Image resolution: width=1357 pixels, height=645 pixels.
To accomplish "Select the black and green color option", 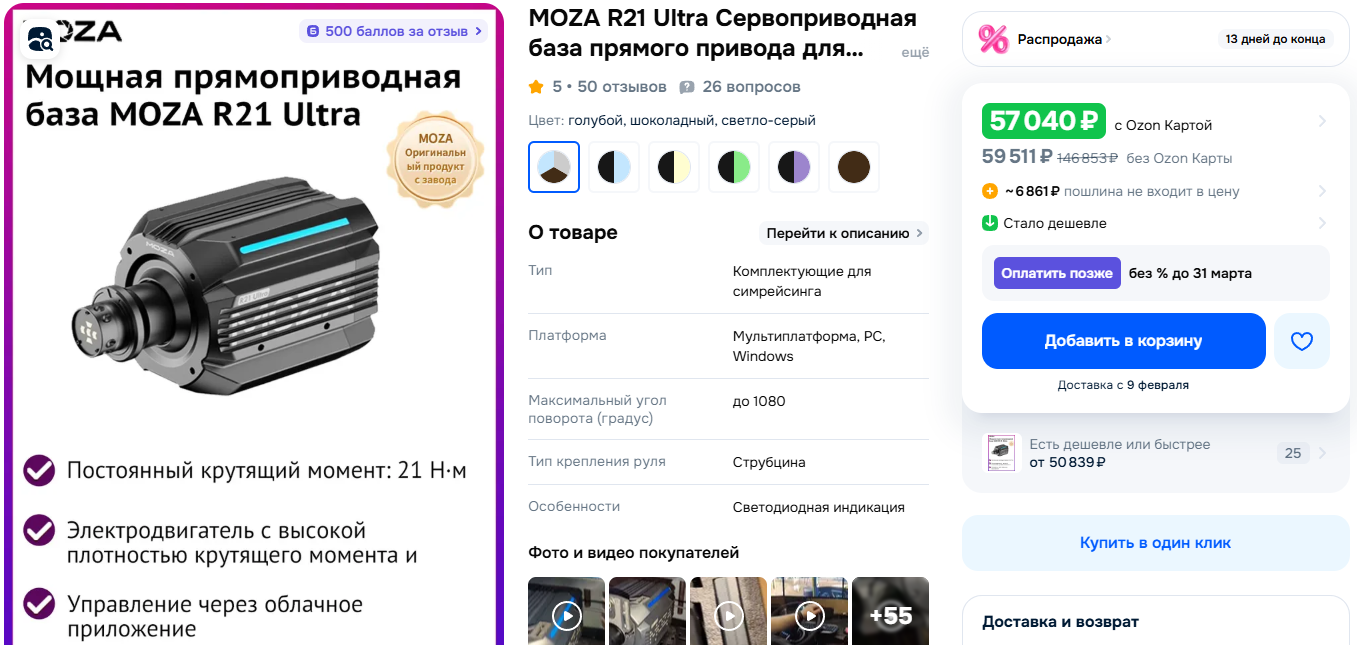I will 734,167.
